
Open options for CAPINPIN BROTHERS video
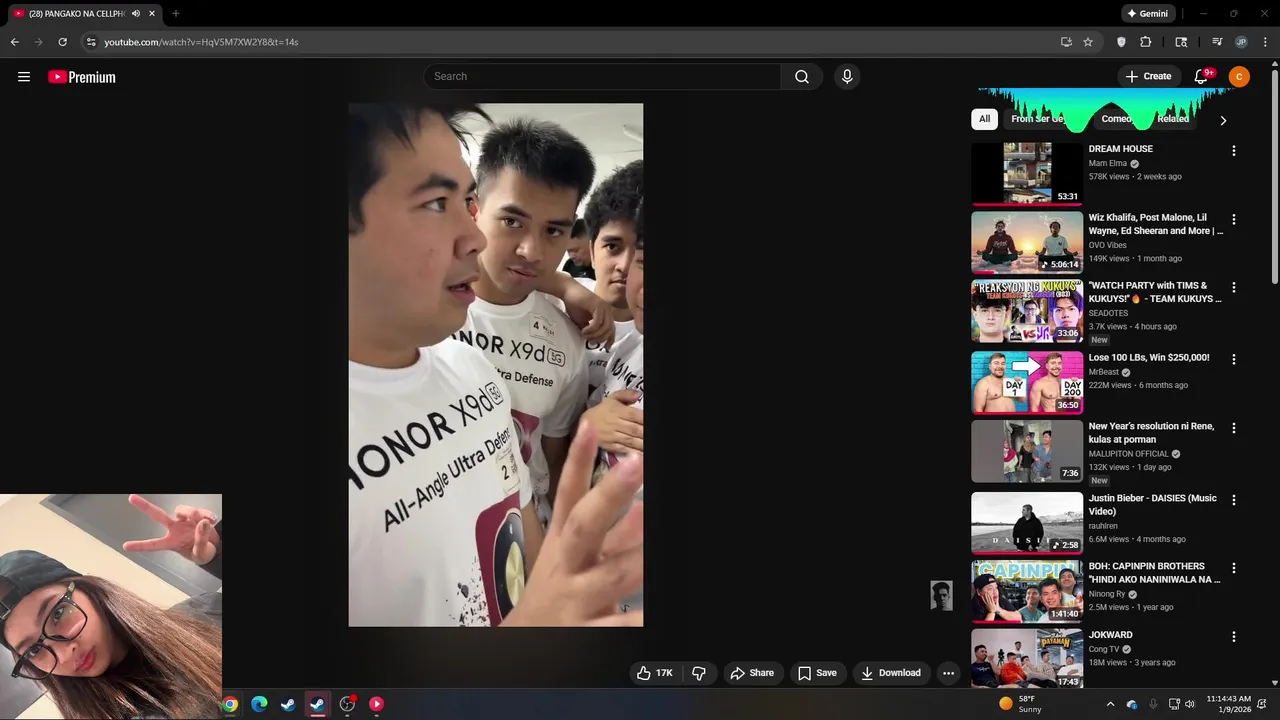[1234, 568]
